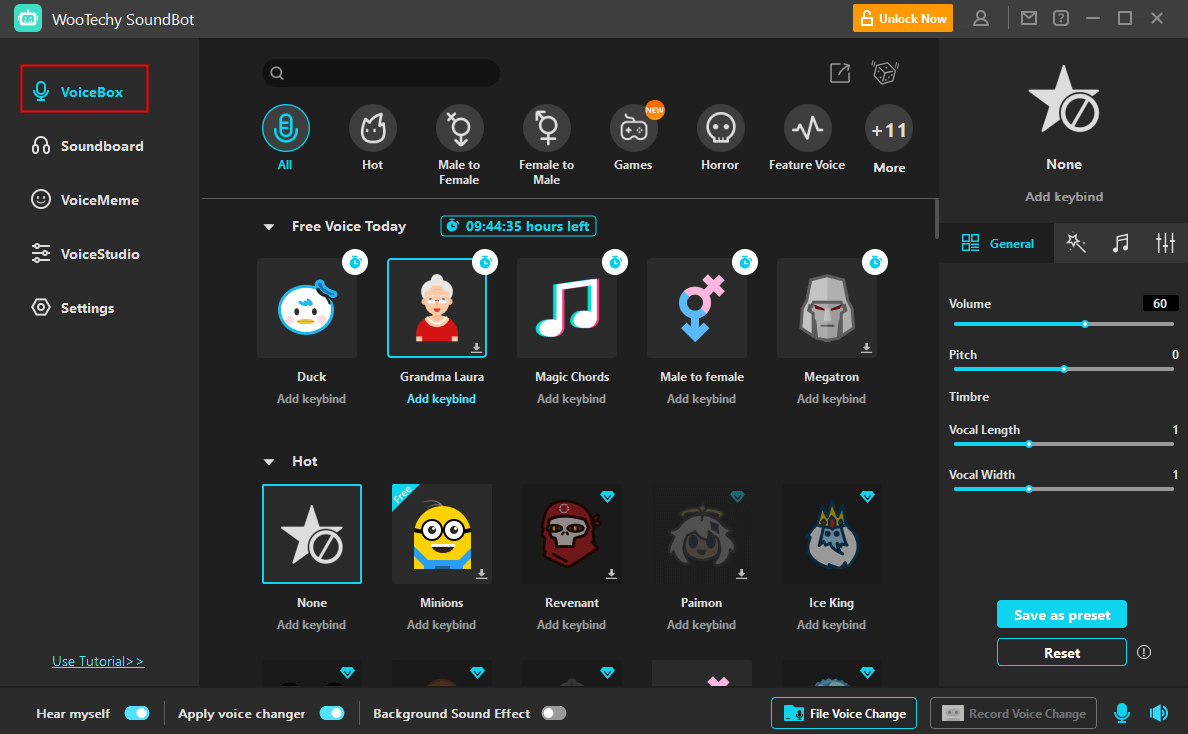The image size is (1188, 734).
Task: Open the user account icon
Action: (981, 18)
